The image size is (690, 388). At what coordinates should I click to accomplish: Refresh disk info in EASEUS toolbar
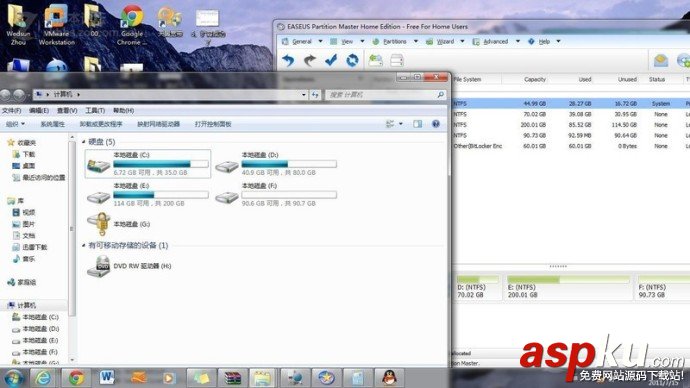(352, 60)
